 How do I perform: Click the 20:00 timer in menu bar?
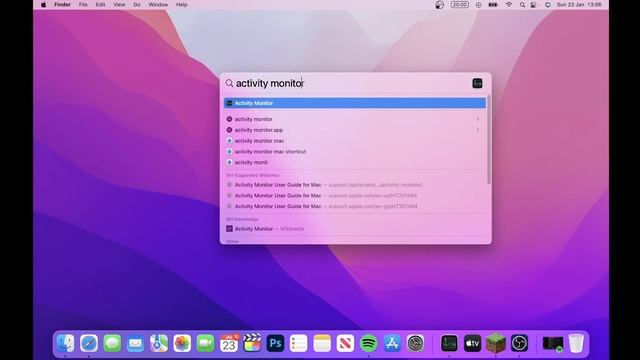[460, 5]
